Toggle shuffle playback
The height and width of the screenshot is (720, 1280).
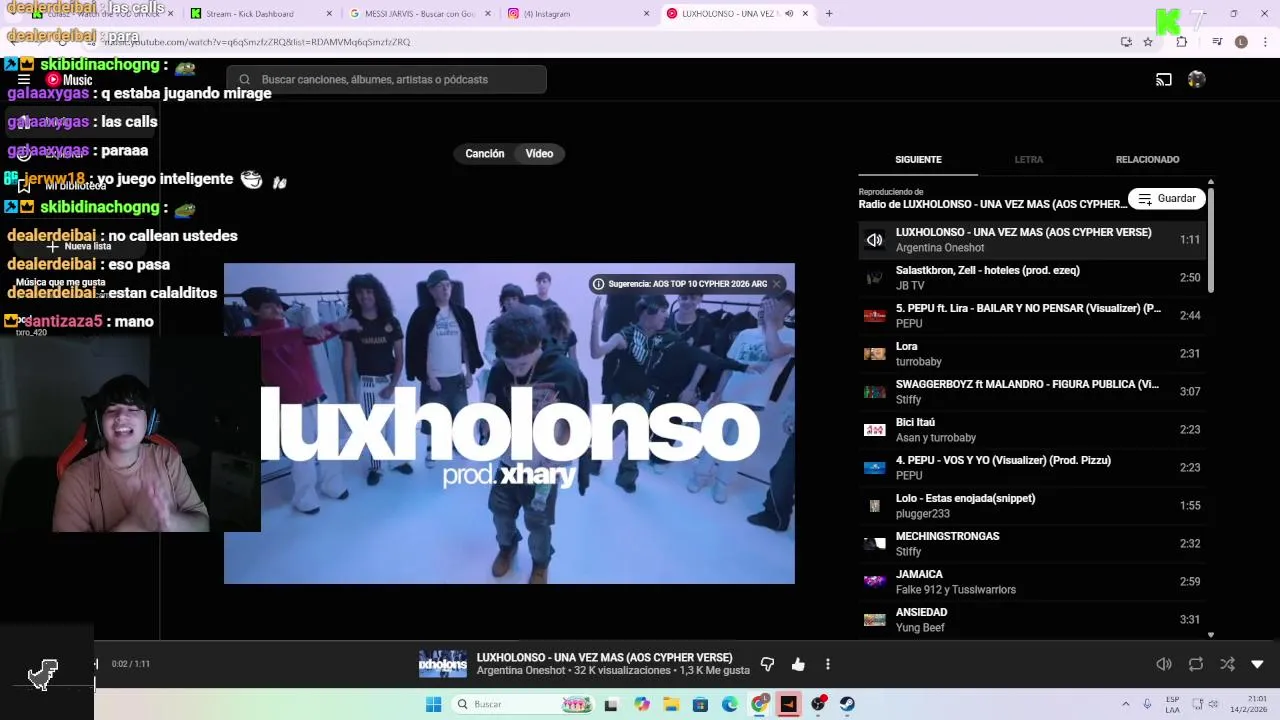click(x=1227, y=664)
